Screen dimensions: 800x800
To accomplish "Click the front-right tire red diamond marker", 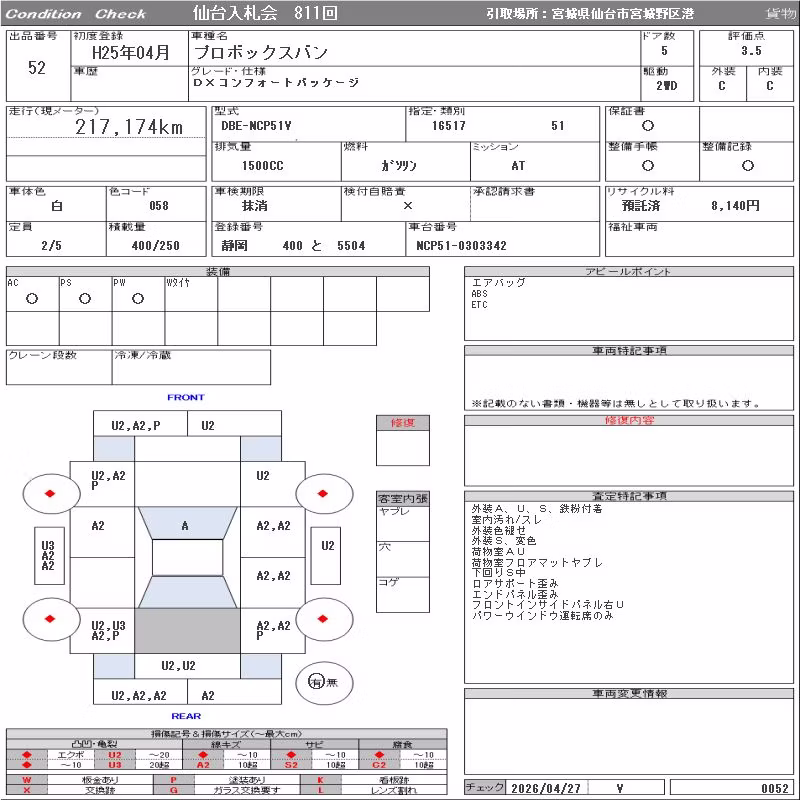I will (322, 493).
